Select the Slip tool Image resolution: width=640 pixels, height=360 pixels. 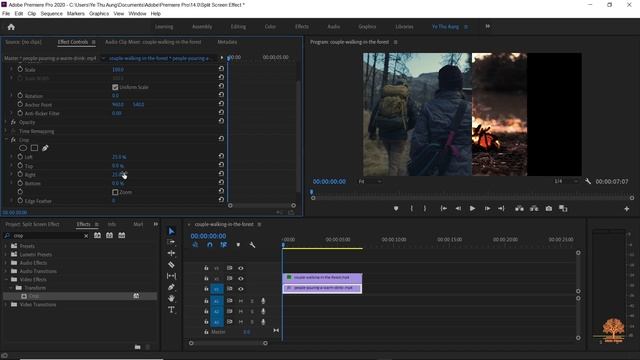(x=171, y=276)
